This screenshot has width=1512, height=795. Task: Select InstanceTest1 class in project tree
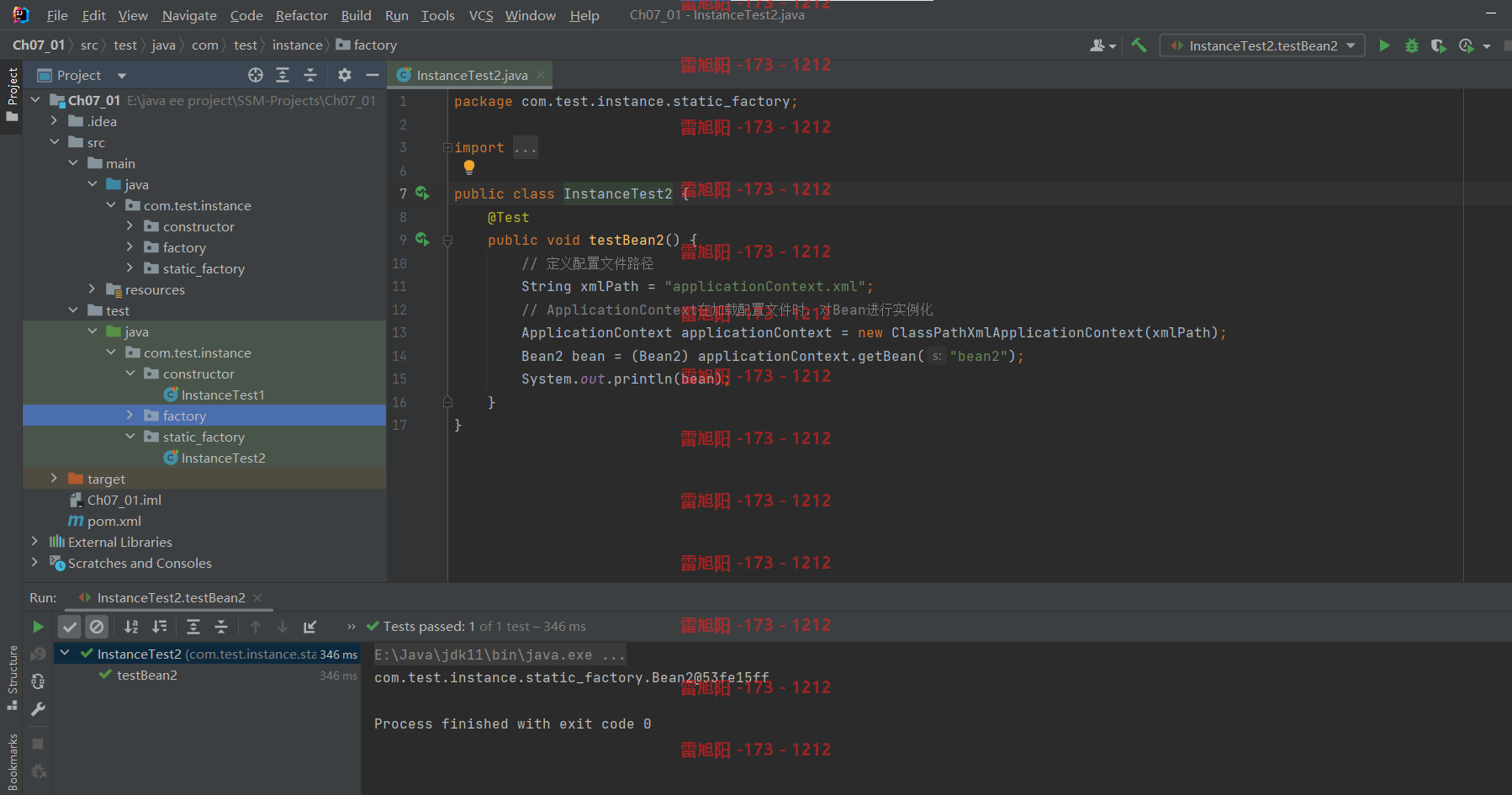223,395
